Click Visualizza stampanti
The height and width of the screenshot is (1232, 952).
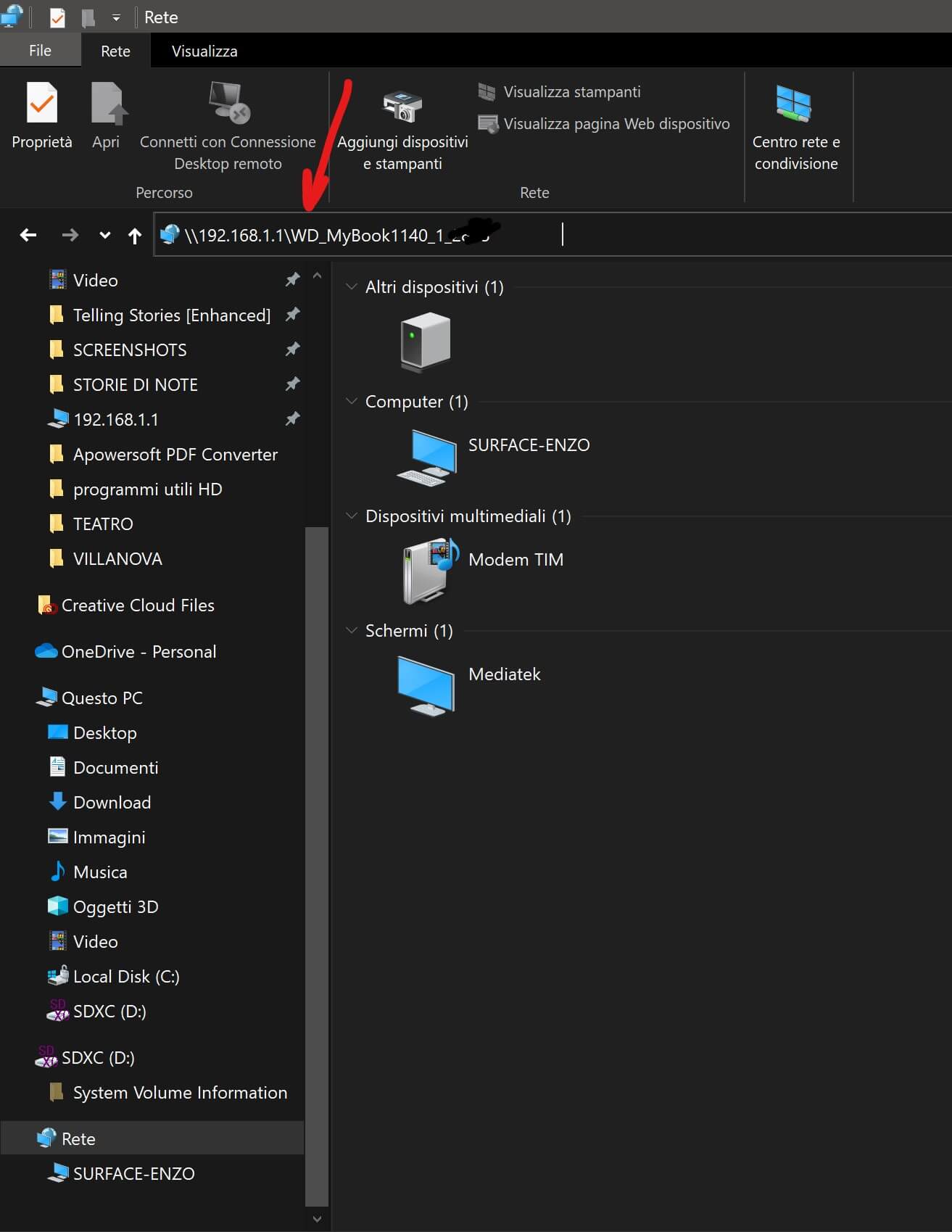click(x=571, y=92)
